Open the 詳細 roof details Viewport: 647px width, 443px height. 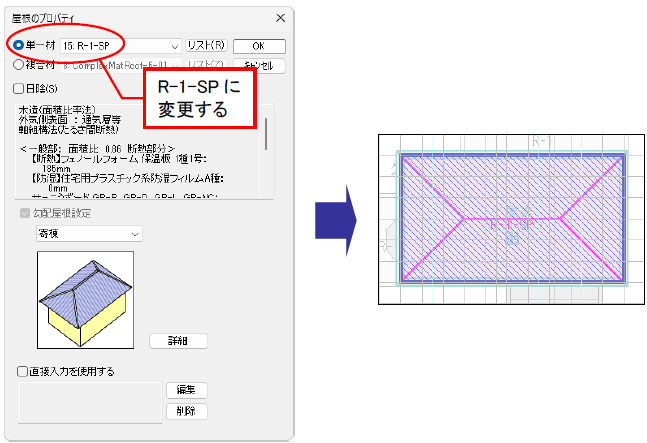tap(178, 341)
